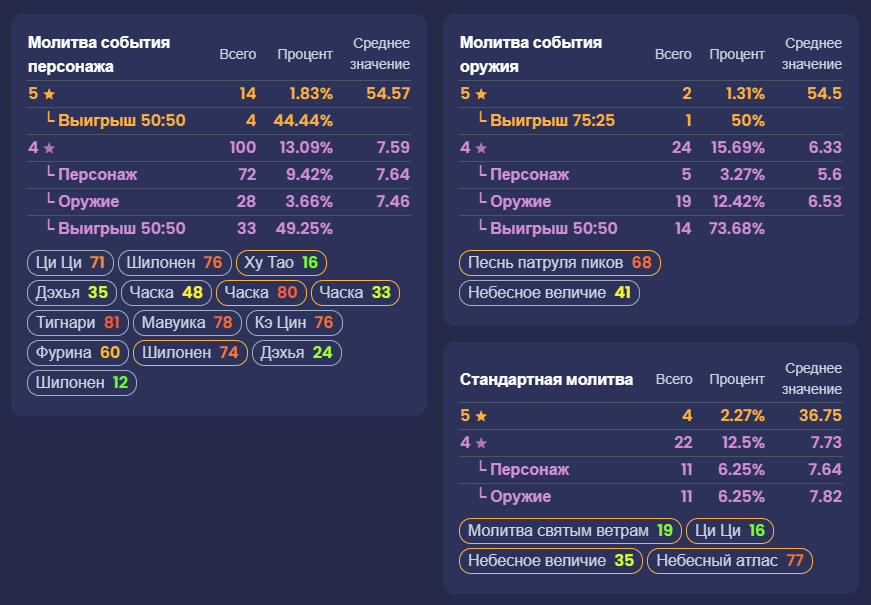The height and width of the screenshot is (605, 871).
Task: Click the 5-star icon in character banner
Action: (49, 94)
